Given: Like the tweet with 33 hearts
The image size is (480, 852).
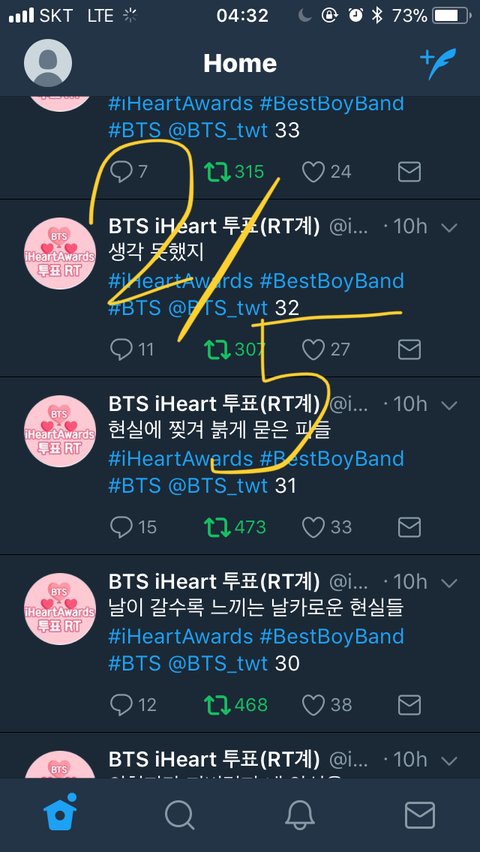Looking at the screenshot, I should pos(313,527).
